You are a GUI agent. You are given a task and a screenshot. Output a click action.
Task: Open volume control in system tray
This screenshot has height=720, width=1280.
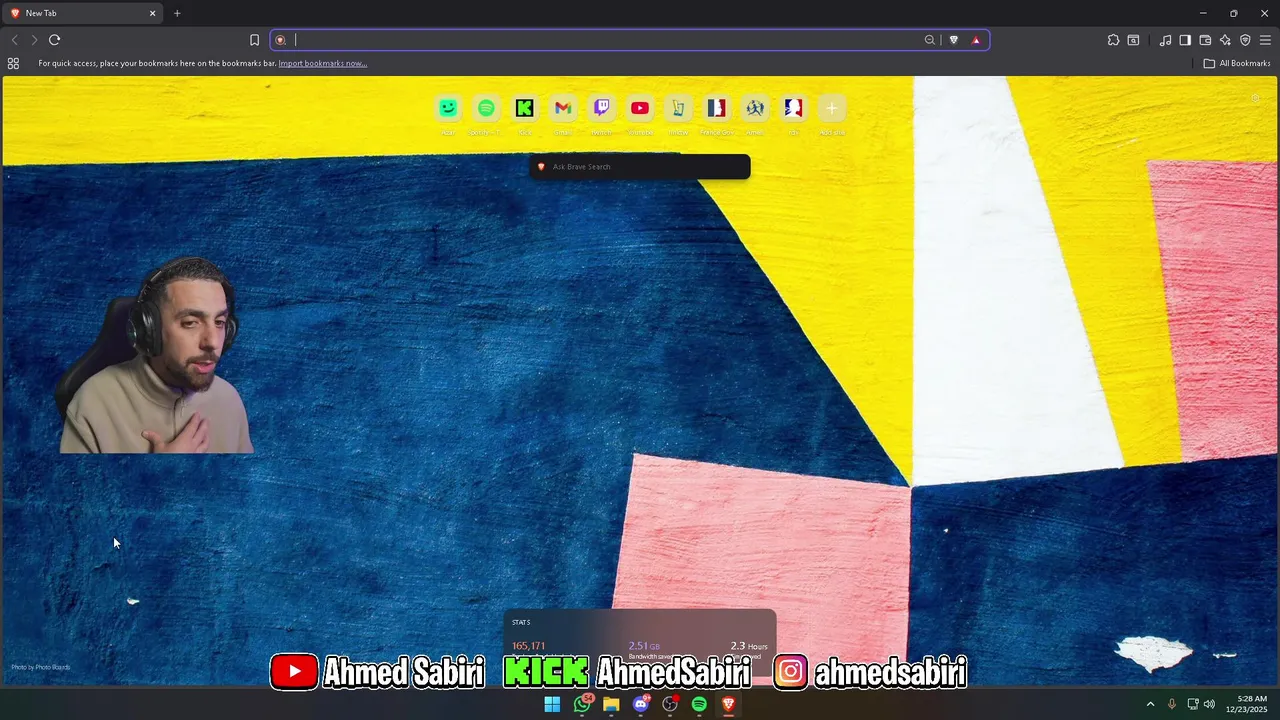pyautogui.click(x=1210, y=704)
